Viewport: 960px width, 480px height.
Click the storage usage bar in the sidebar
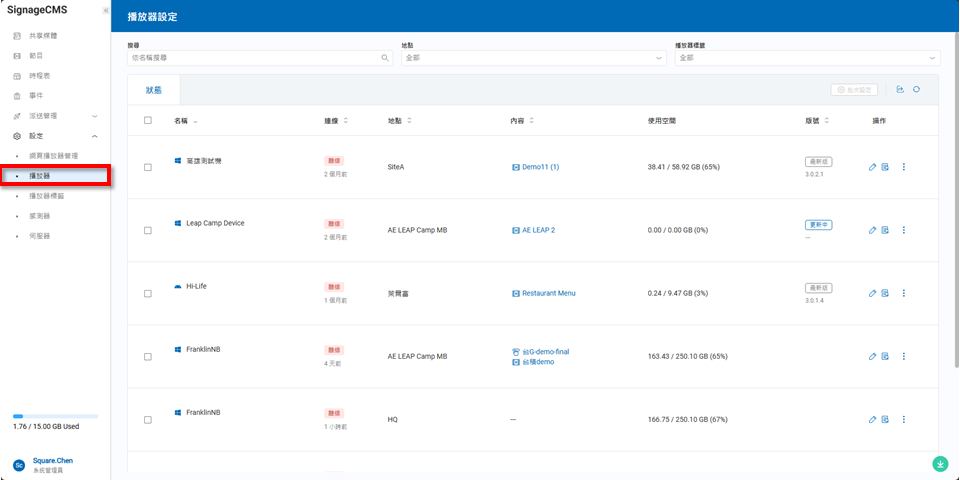click(55, 415)
